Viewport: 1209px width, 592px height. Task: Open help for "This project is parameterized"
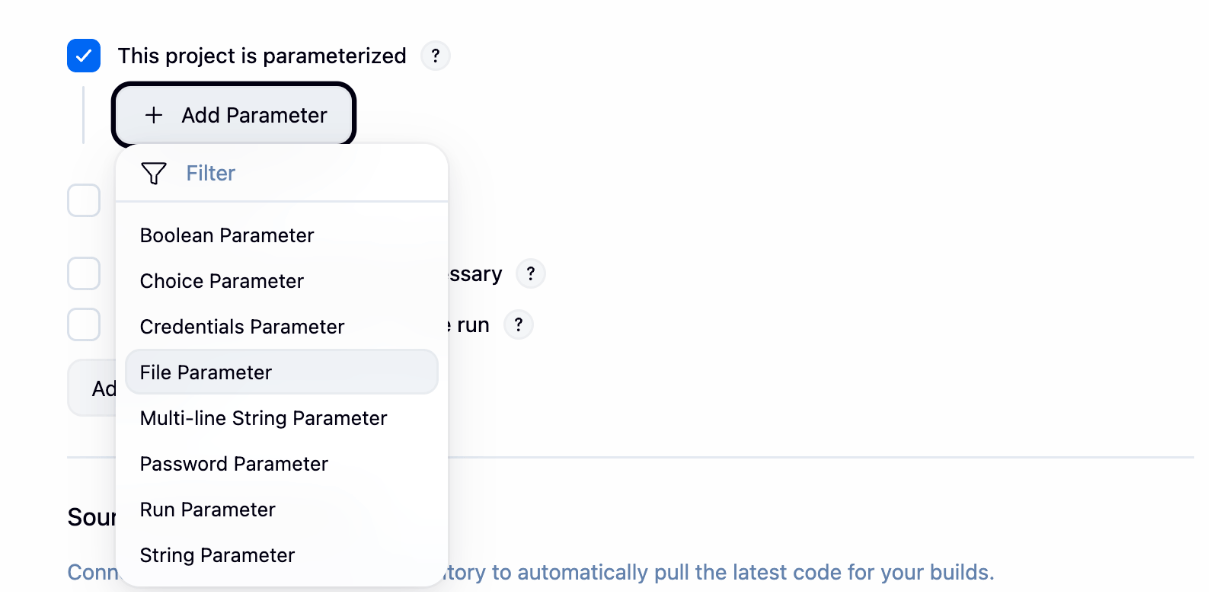435,56
